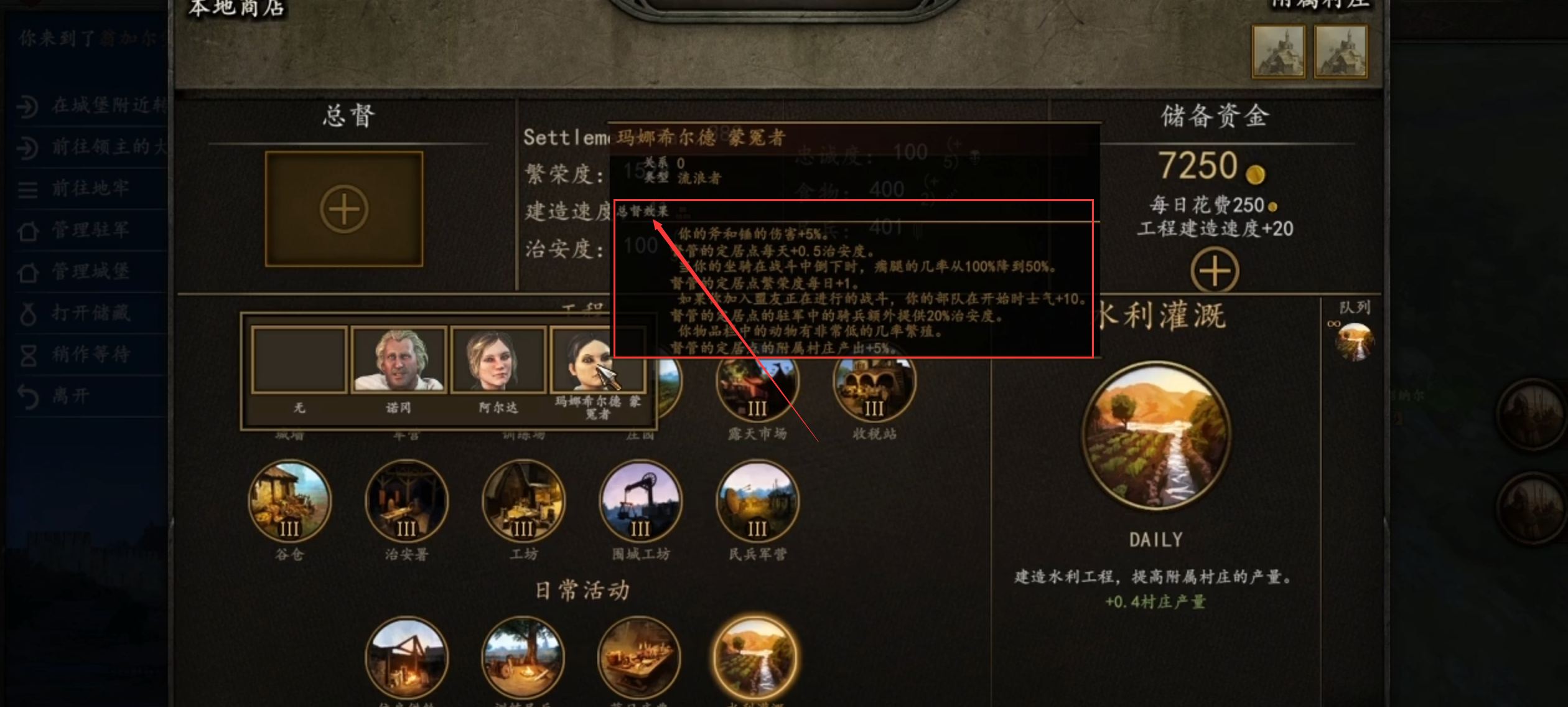Select the 工坊 workshop building icon
Image resolution: width=1568 pixels, height=707 pixels.
tap(523, 501)
